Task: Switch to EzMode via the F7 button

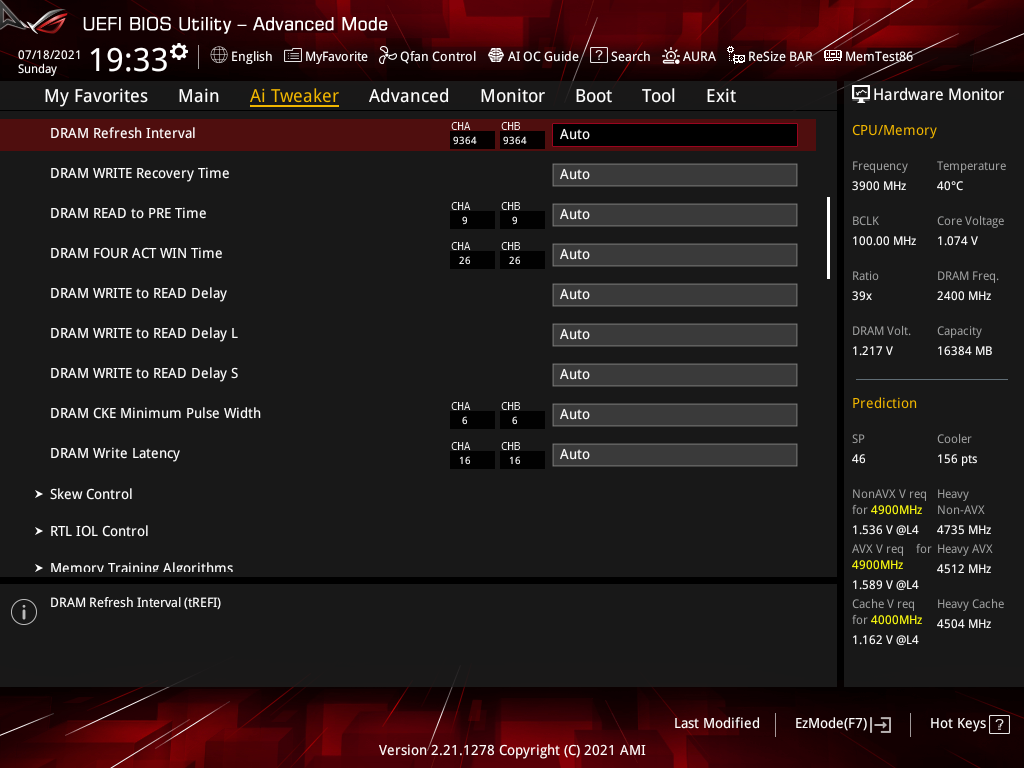Action: pos(843,723)
